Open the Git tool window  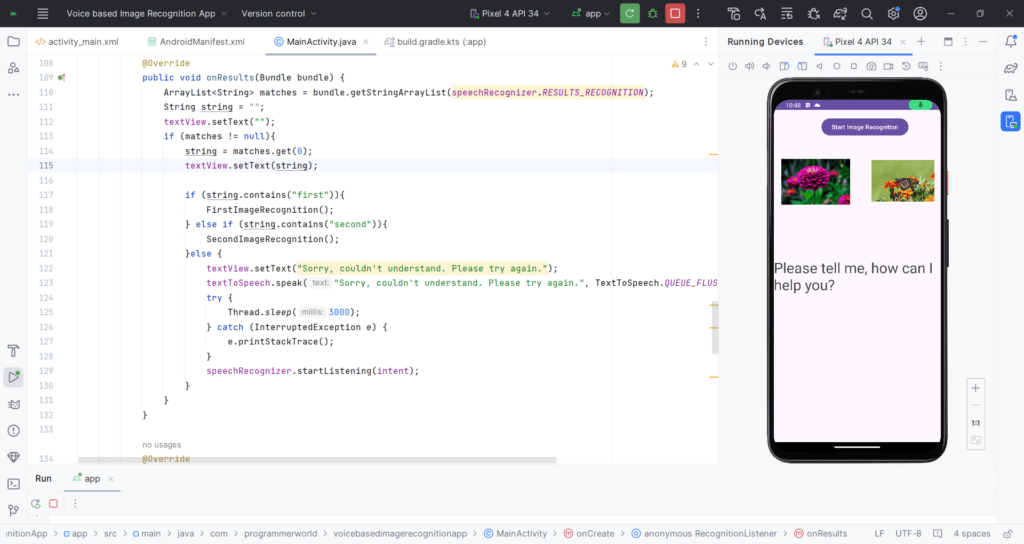click(x=13, y=511)
